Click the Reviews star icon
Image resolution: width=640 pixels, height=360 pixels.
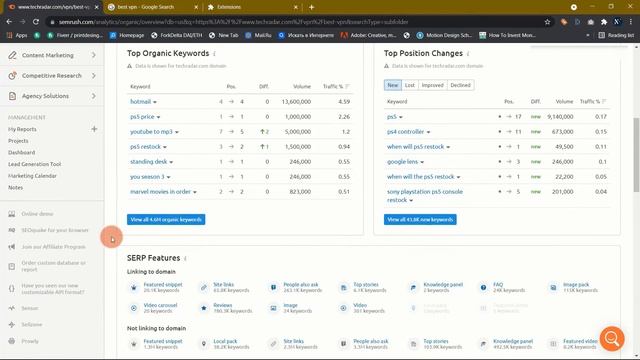pos(204,308)
